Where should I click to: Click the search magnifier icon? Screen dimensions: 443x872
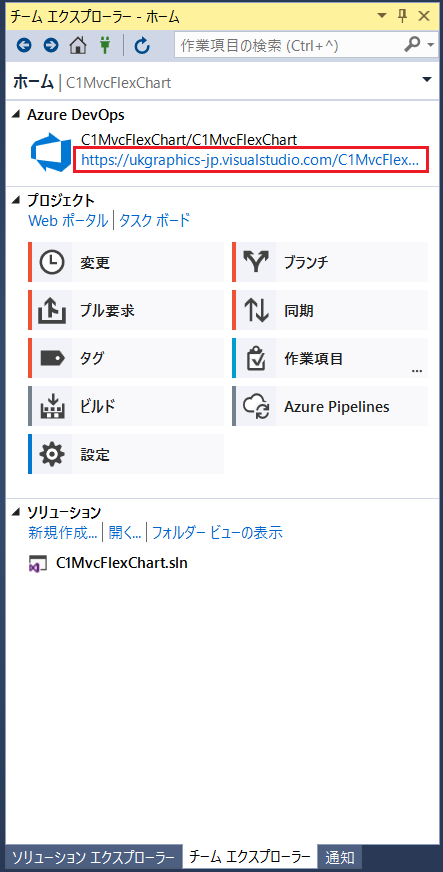pyautogui.click(x=412, y=44)
